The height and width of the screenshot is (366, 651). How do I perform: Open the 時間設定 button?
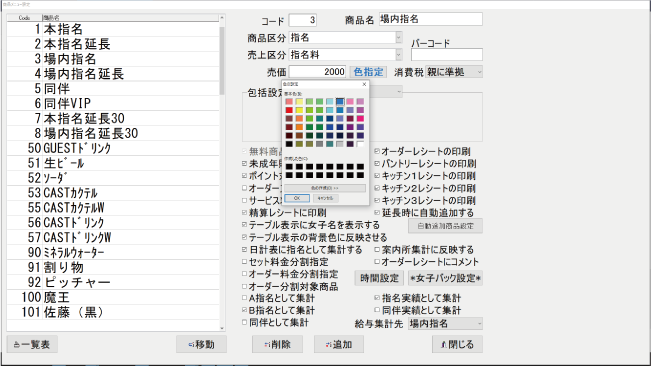pos(379,278)
